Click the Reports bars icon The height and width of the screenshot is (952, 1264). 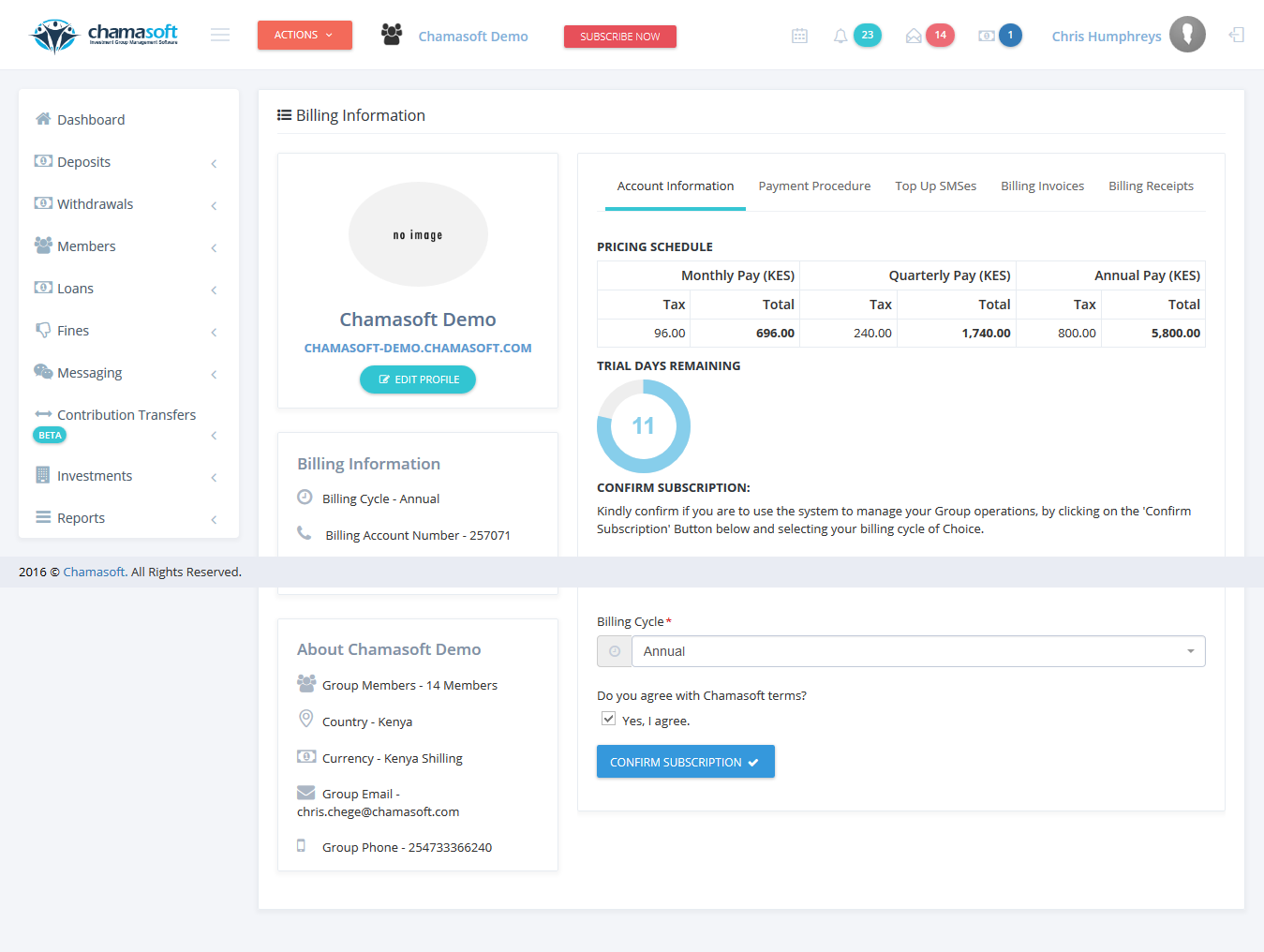pyautogui.click(x=43, y=517)
